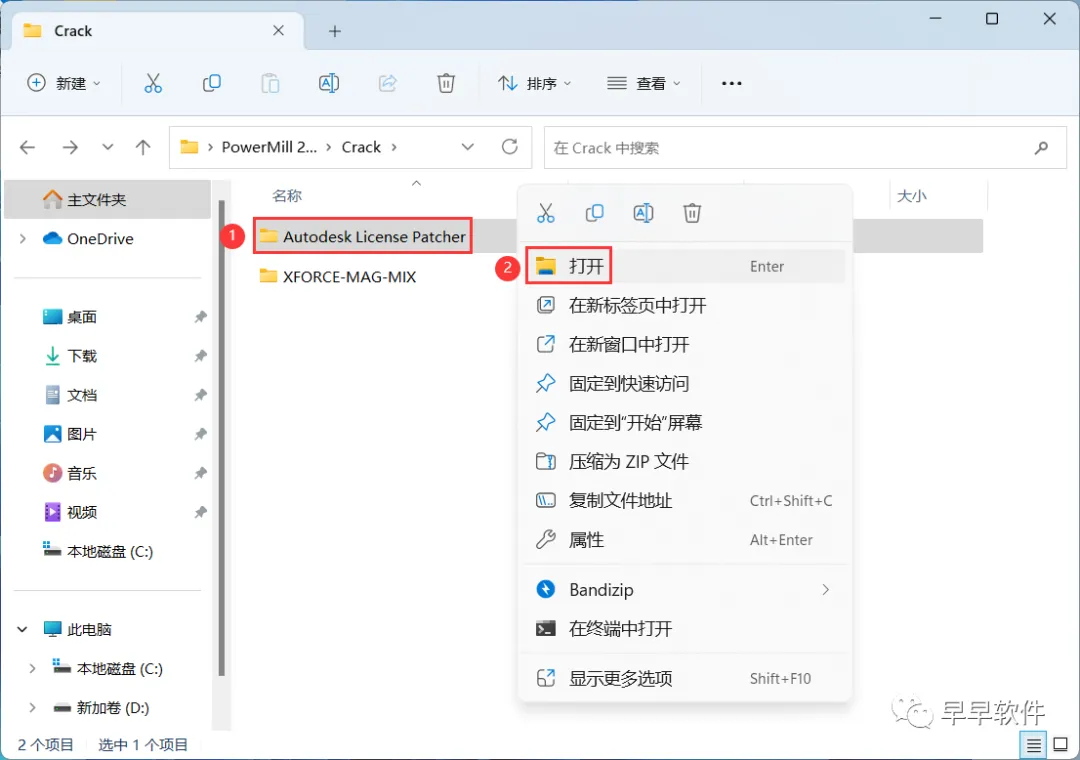Choose 在新标签页中打开
The width and height of the screenshot is (1080, 760).
(685, 305)
